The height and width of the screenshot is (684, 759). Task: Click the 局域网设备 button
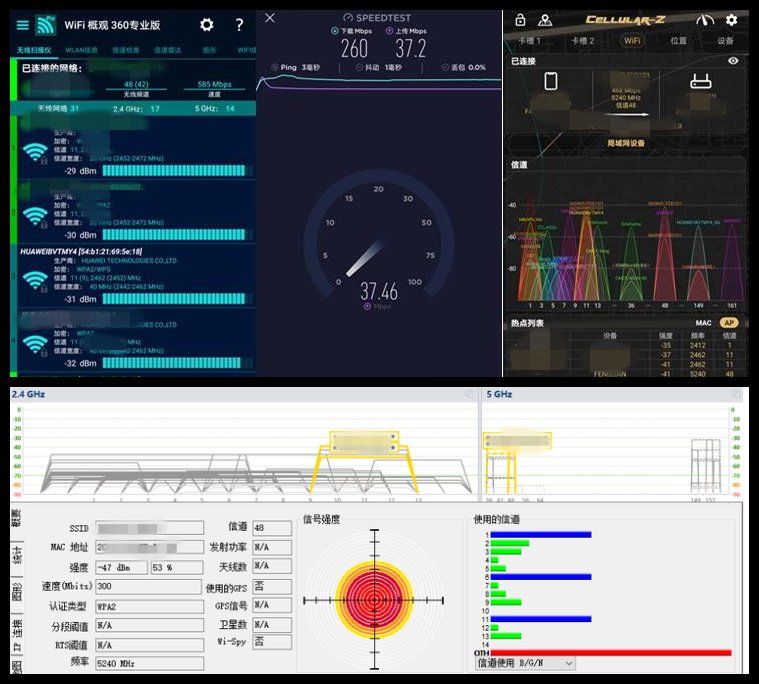(625, 143)
